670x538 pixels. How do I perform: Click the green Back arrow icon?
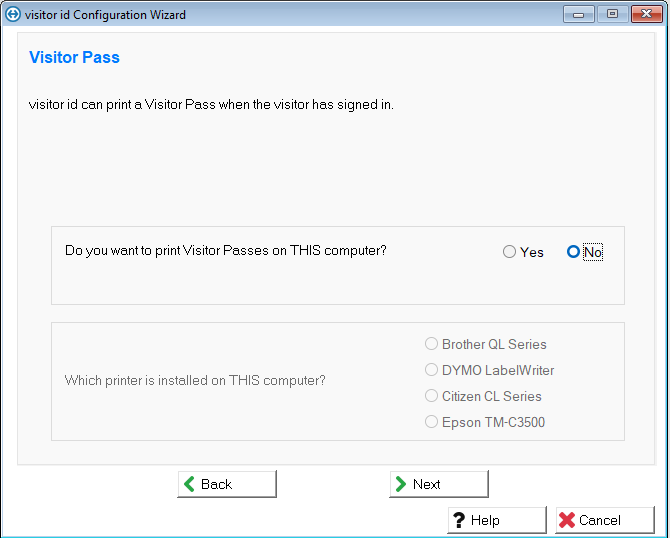189,484
